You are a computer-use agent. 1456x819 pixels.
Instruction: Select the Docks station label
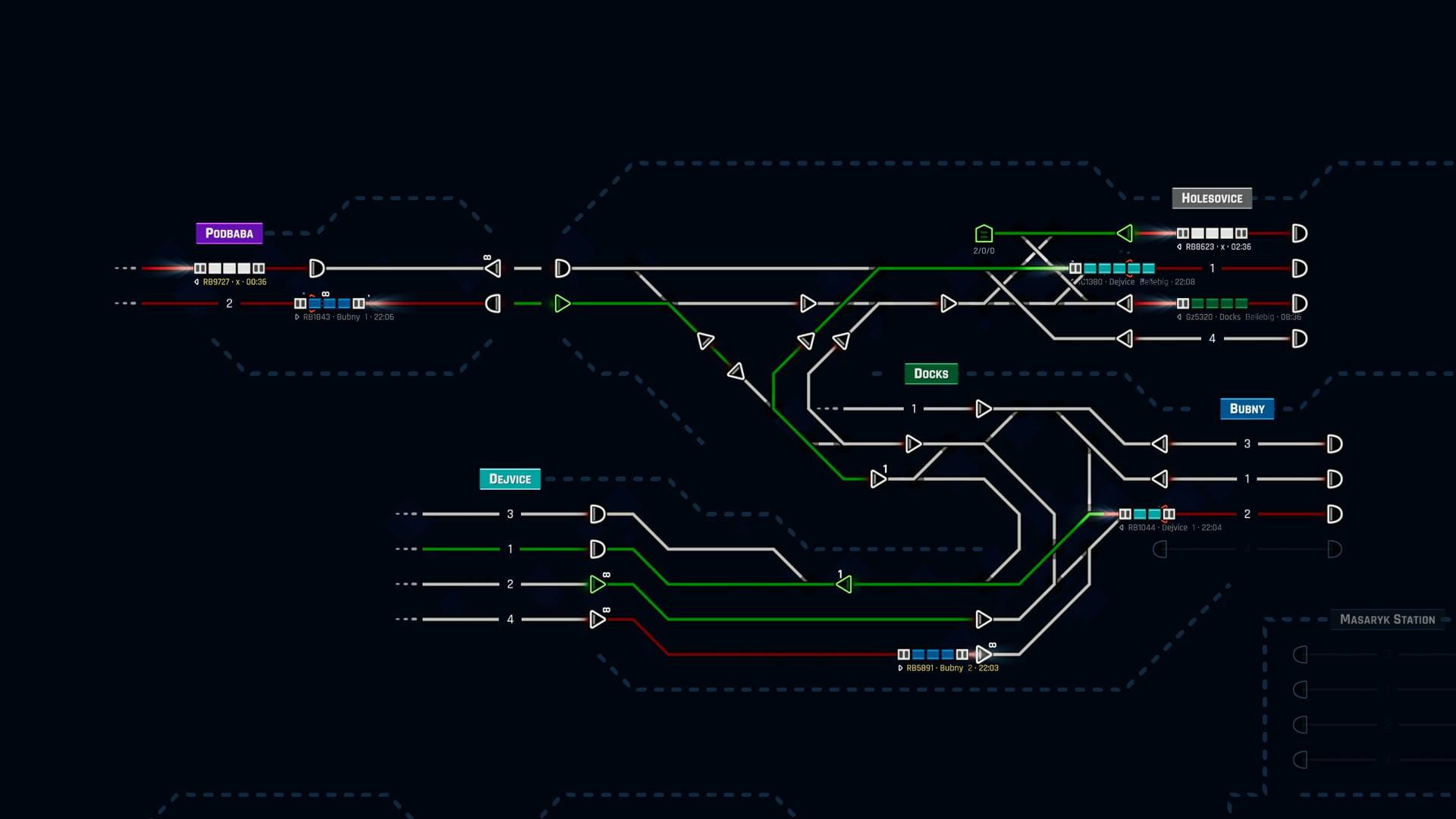point(930,374)
